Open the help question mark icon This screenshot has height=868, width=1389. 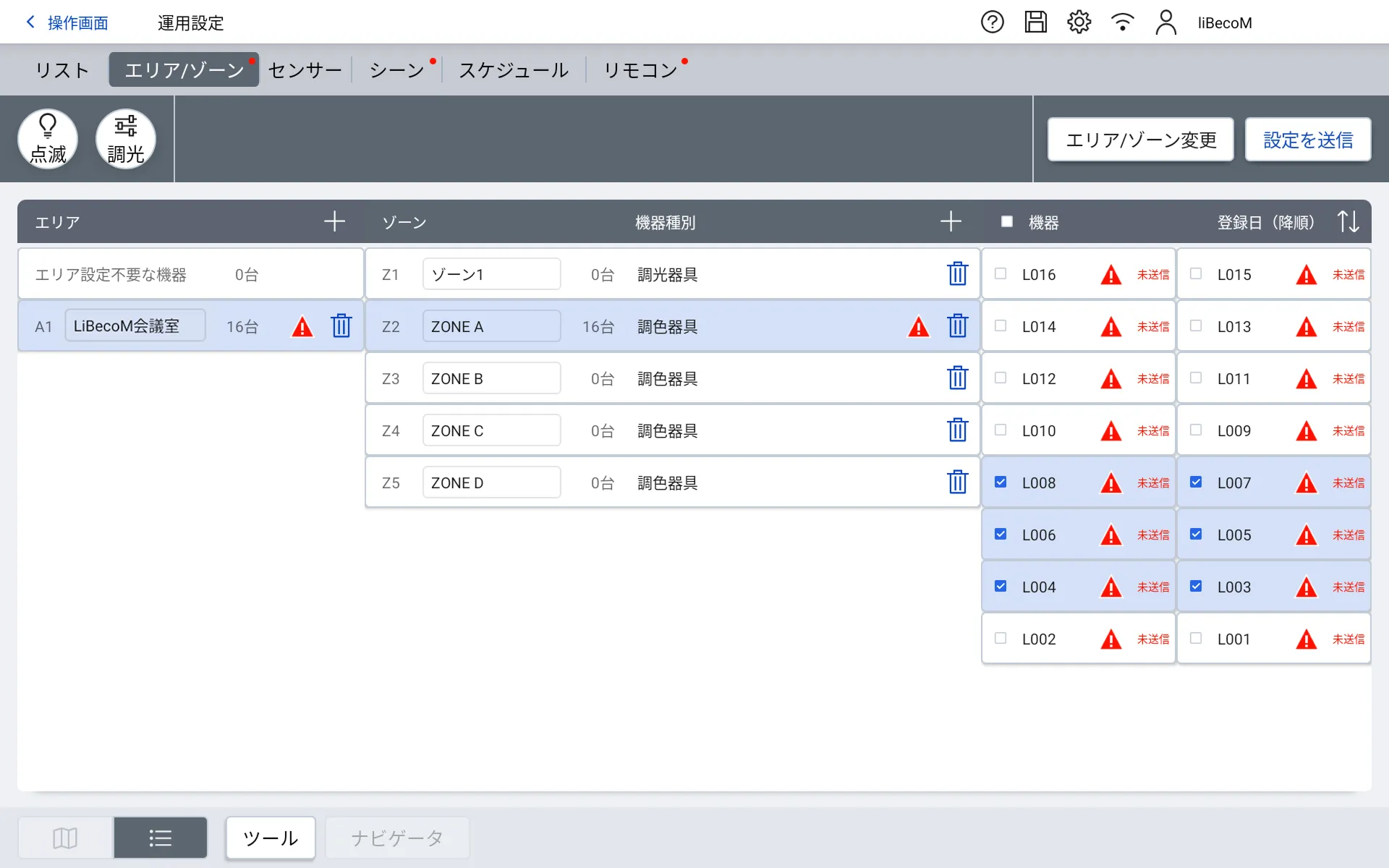tap(992, 22)
